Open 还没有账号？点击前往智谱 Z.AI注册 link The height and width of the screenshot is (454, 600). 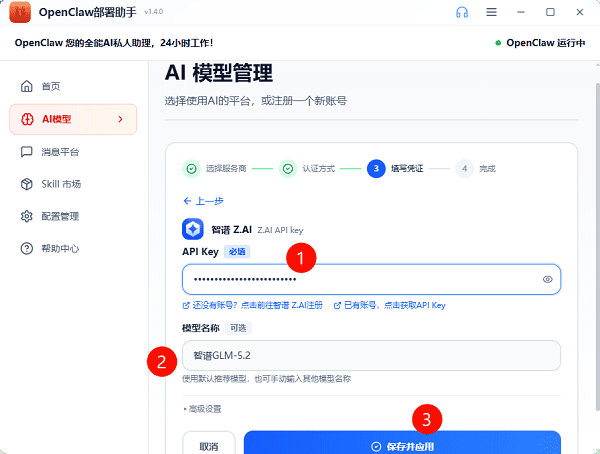pyautogui.click(x=253, y=305)
